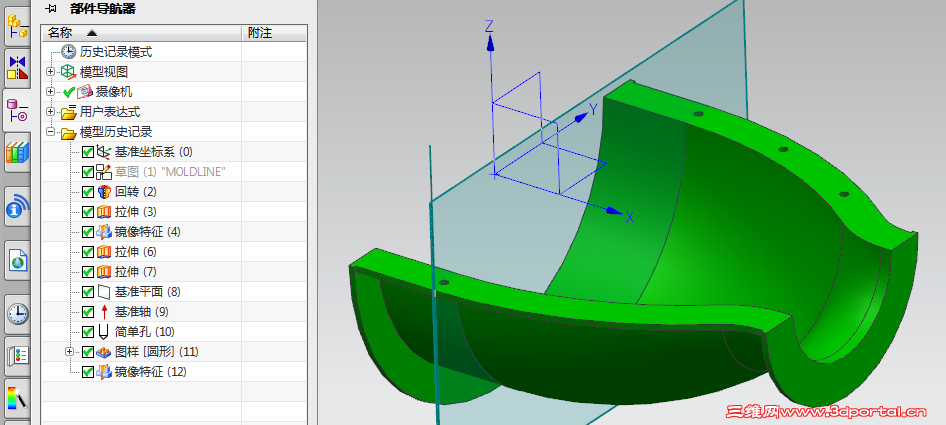Click the clock icon of 历史记录模式
This screenshot has width=946, height=425.
[69, 52]
